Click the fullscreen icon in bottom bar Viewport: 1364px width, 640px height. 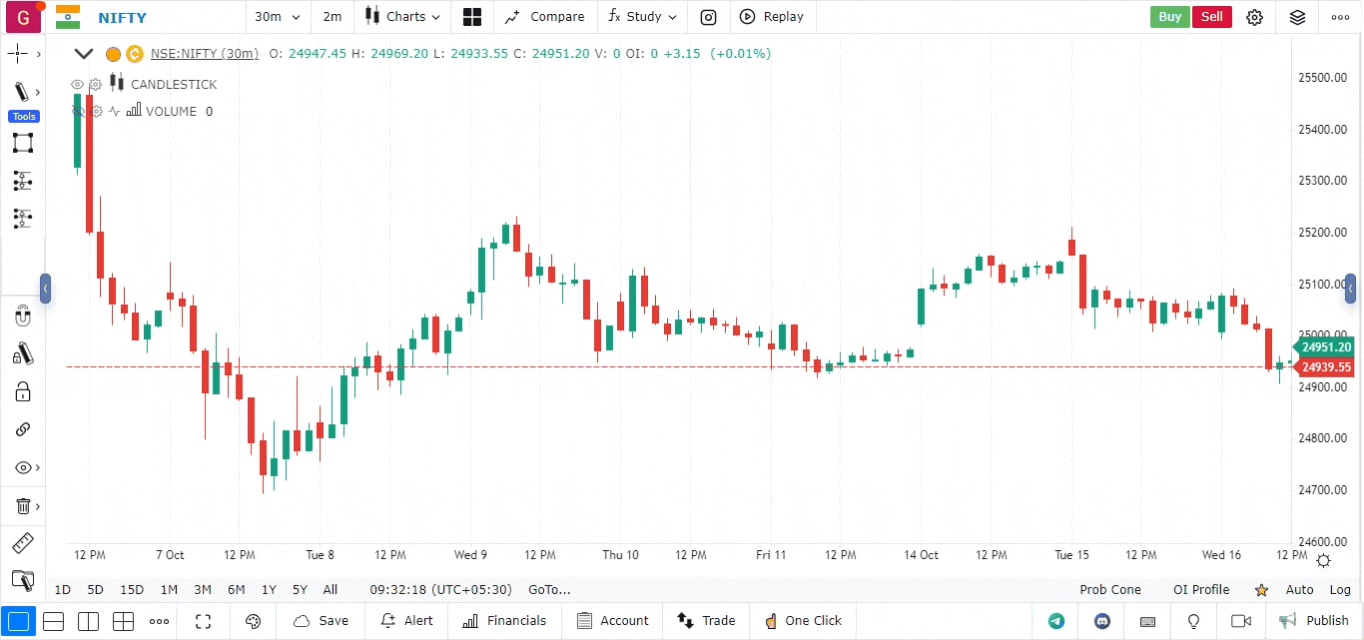(x=203, y=621)
